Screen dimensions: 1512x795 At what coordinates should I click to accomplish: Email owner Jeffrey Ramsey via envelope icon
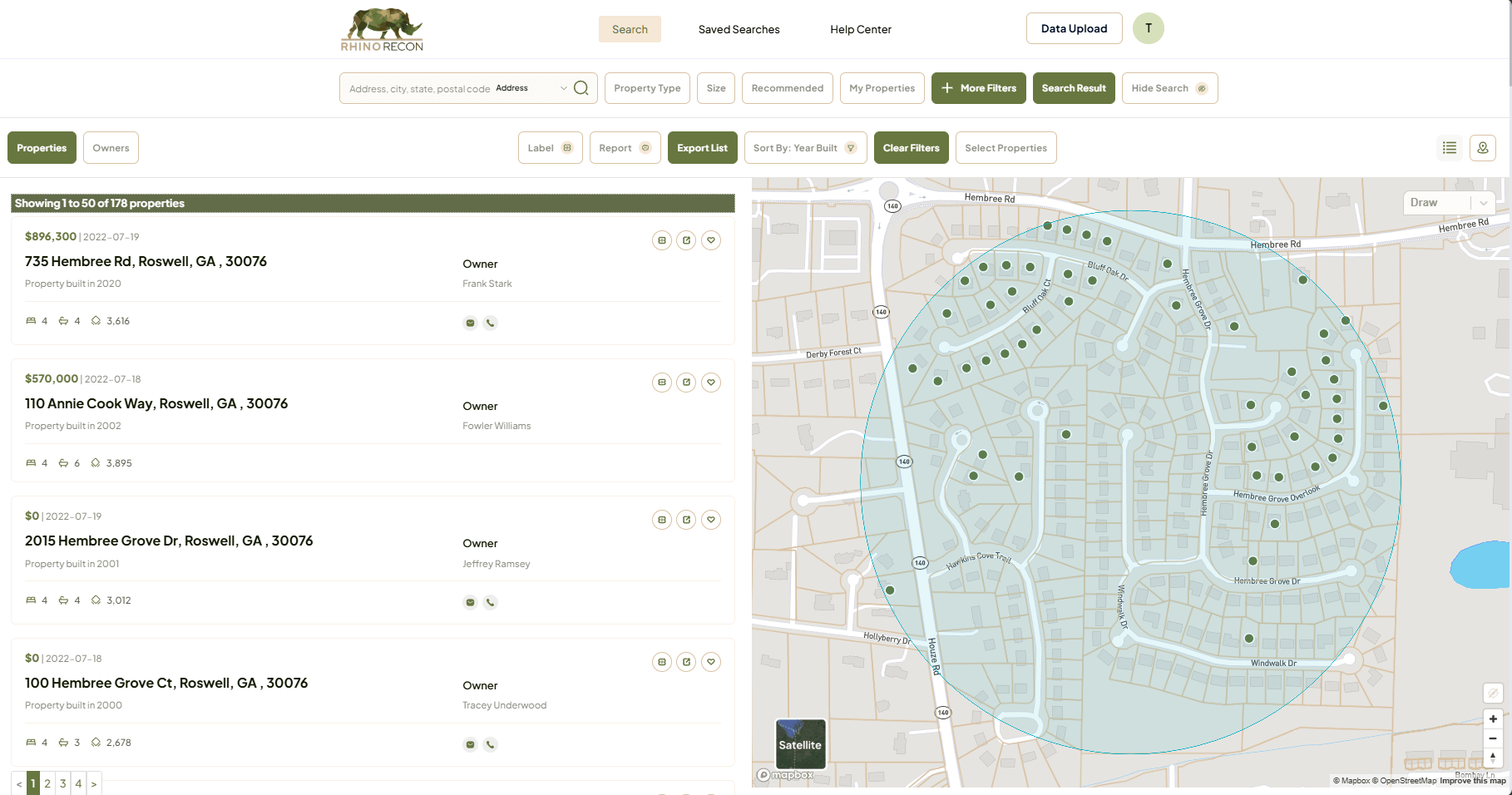470,602
